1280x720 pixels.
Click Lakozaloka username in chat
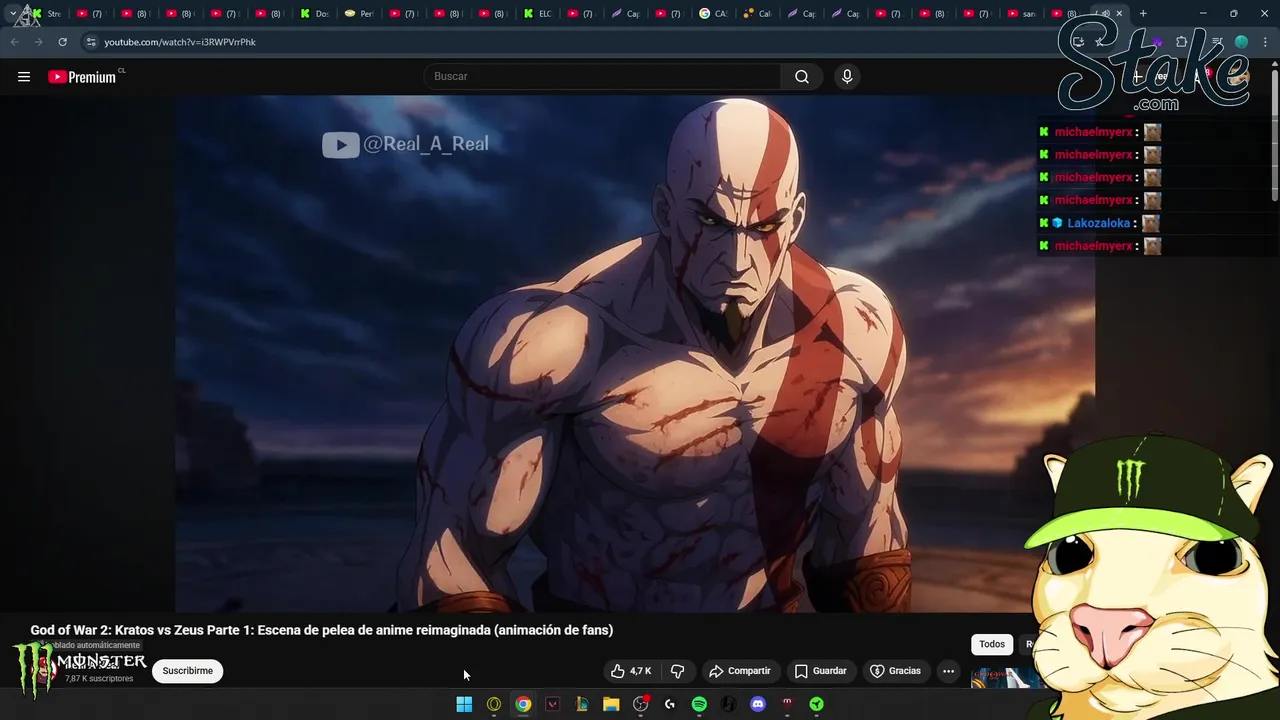(1098, 223)
